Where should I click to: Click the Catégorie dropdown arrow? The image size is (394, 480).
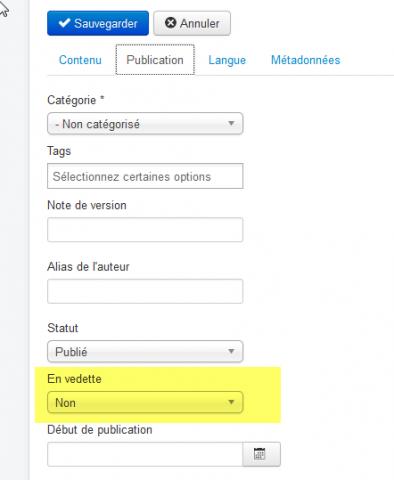click(231, 123)
